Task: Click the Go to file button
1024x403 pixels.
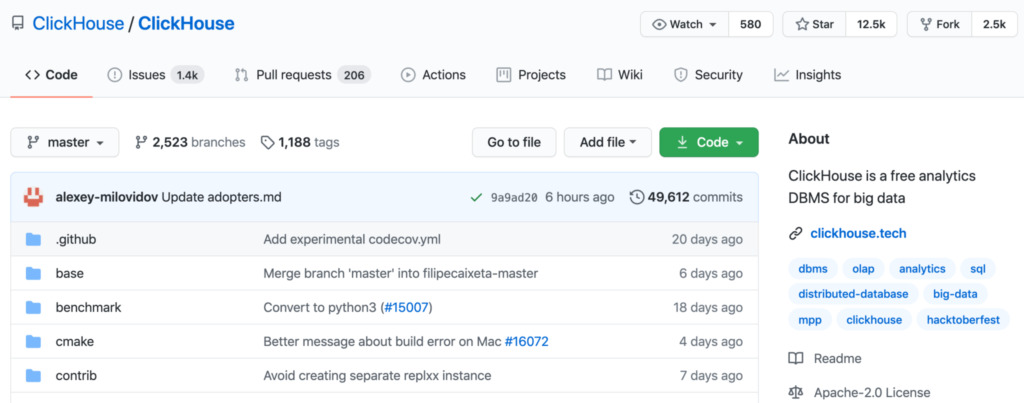Action: [514, 142]
